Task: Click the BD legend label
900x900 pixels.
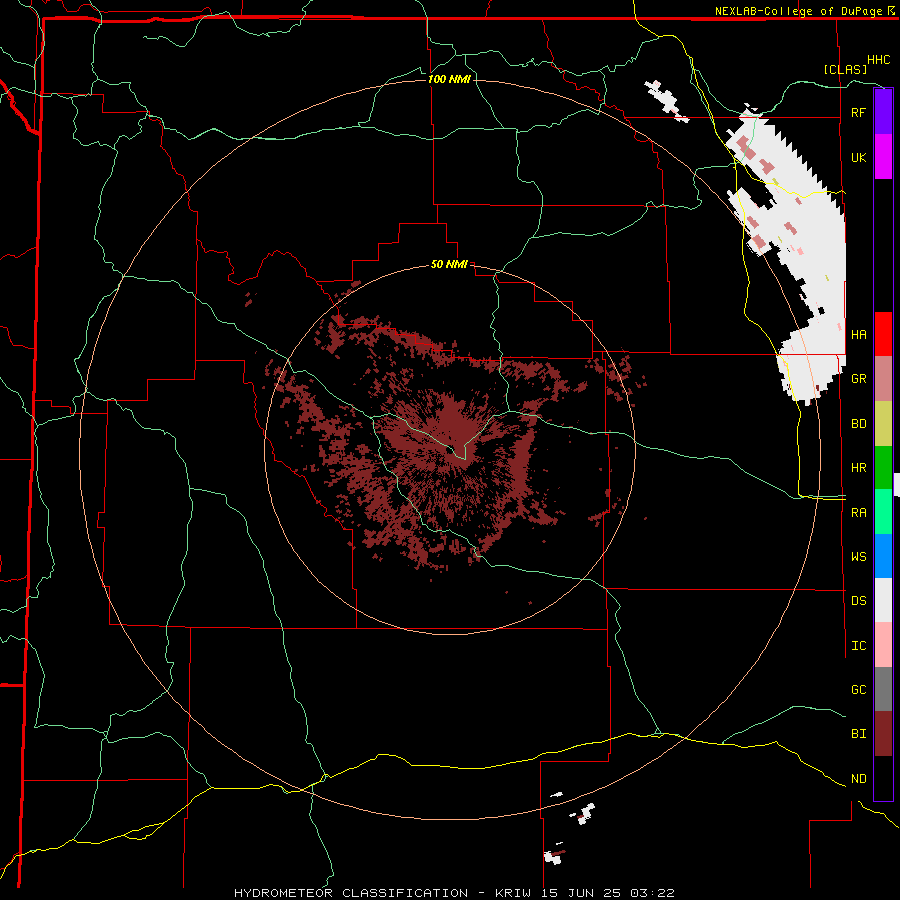Action: (858, 424)
